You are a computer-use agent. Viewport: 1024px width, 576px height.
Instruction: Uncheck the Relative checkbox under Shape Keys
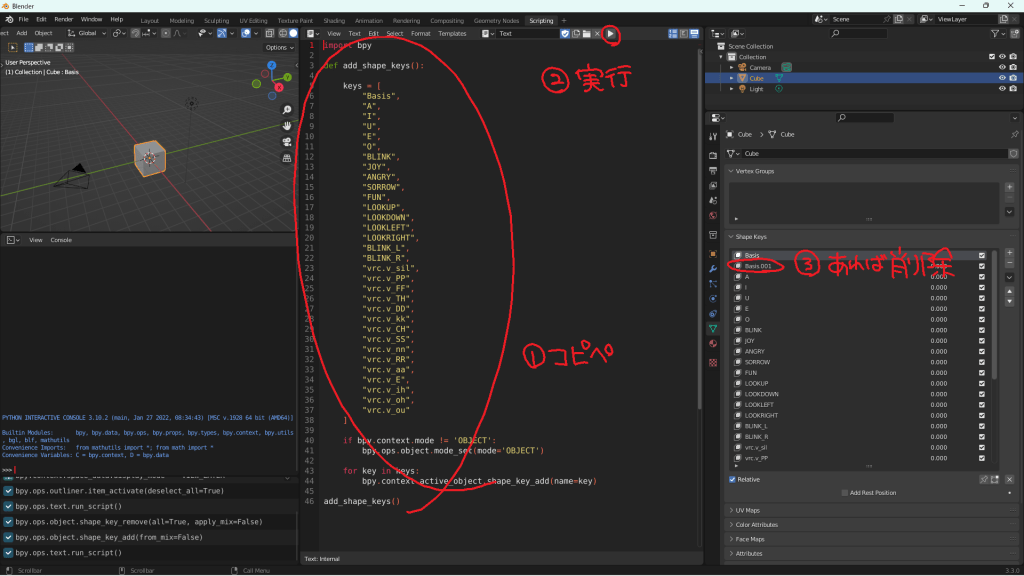tap(731, 480)
